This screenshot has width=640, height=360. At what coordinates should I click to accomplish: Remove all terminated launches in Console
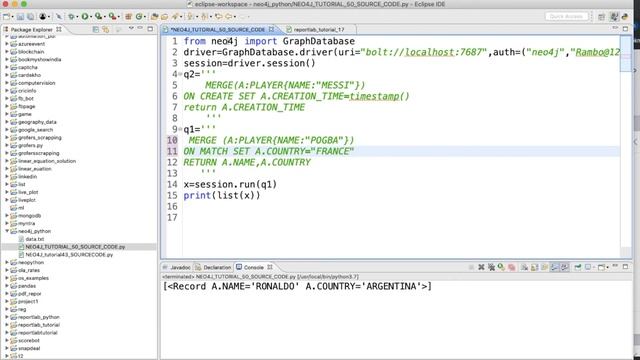(491, 267)
